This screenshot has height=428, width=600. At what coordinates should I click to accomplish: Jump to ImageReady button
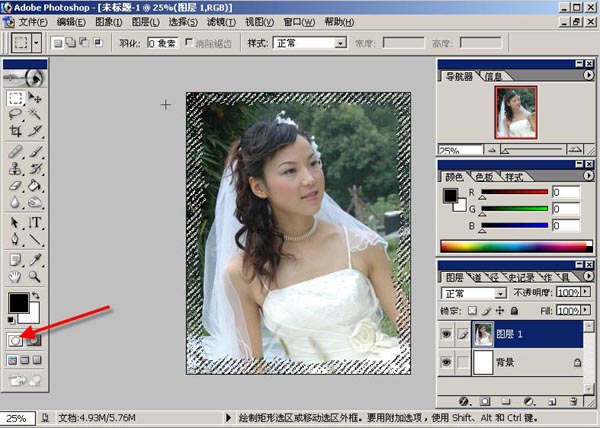[25, 380]
